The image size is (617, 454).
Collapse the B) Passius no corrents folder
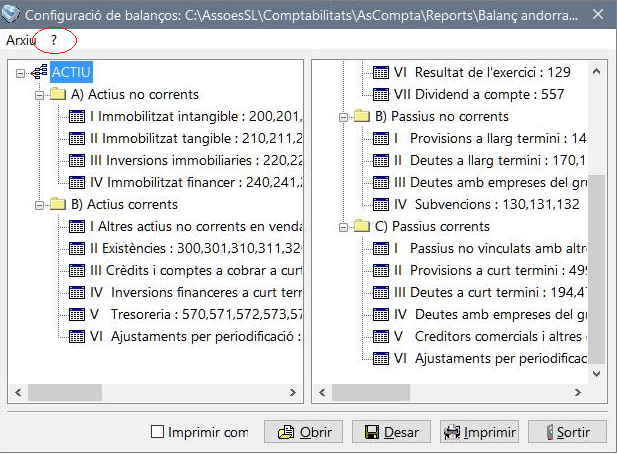343,117
